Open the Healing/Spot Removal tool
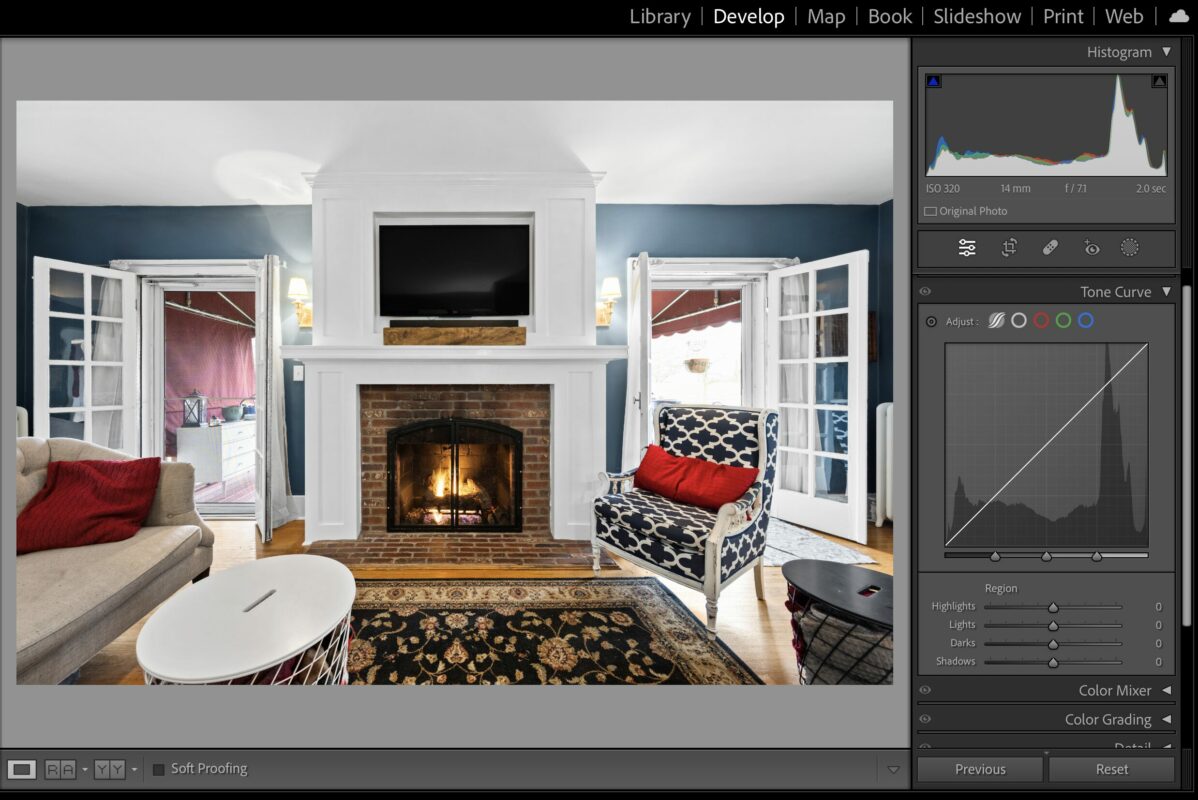Viewport: 1198px width, 800px height. [1050, 248]
